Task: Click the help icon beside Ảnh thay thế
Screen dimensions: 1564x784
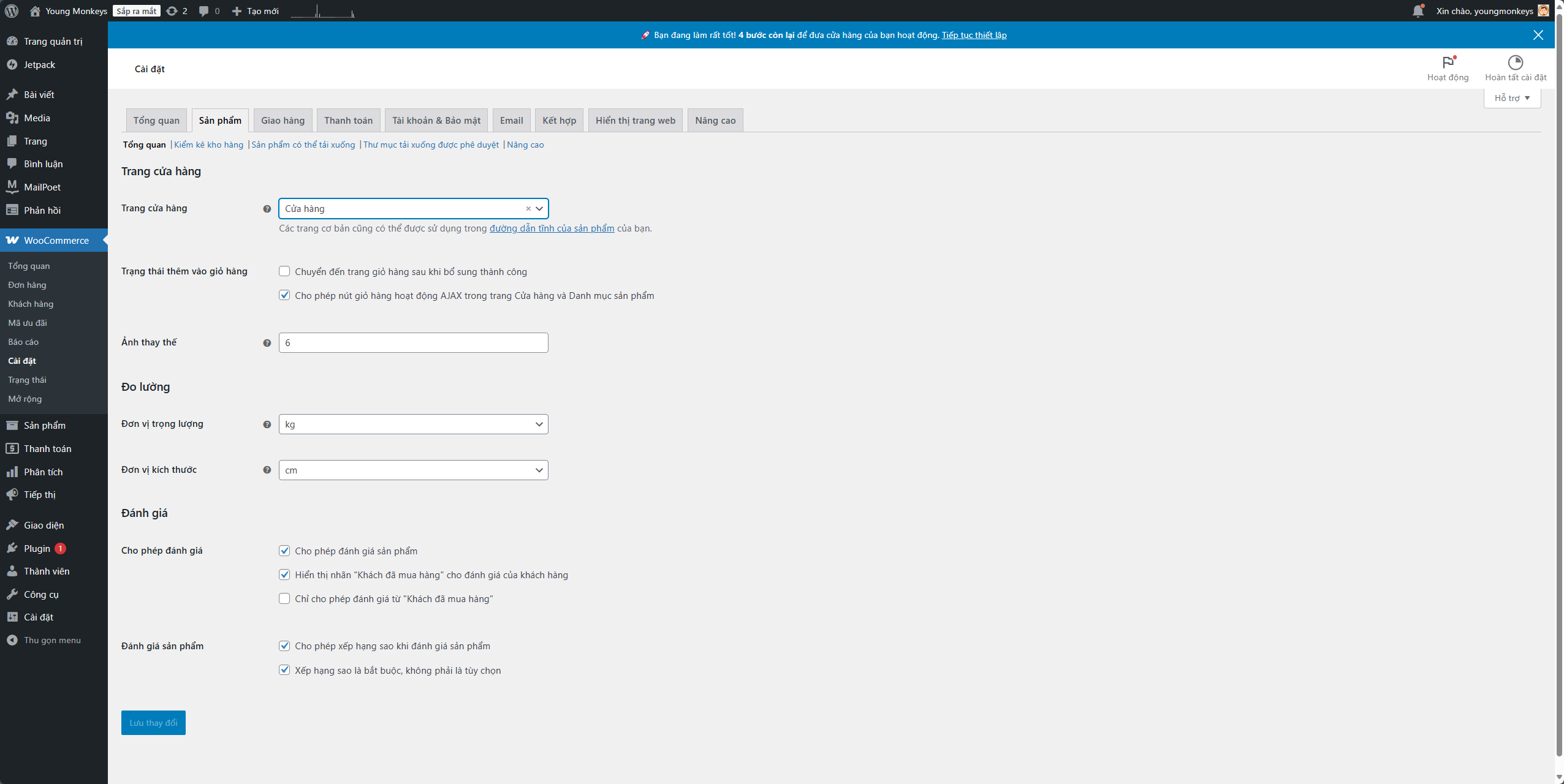Action: pos(267,343)
